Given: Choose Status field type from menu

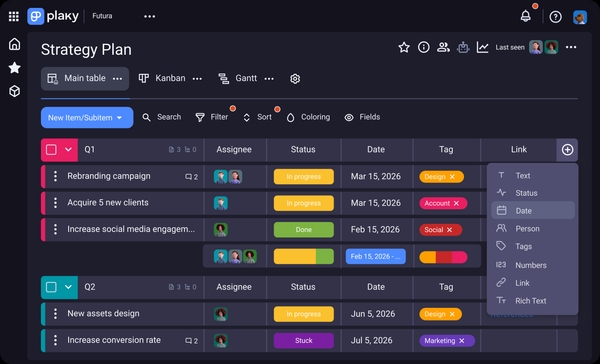Looking at the screenshot, I should pyautogui.click(x=533, y=193).
